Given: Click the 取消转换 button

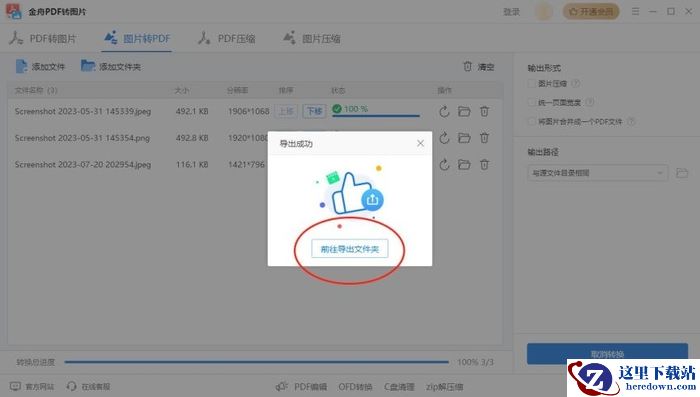Looking at the screenshot, I should point(607,354).
